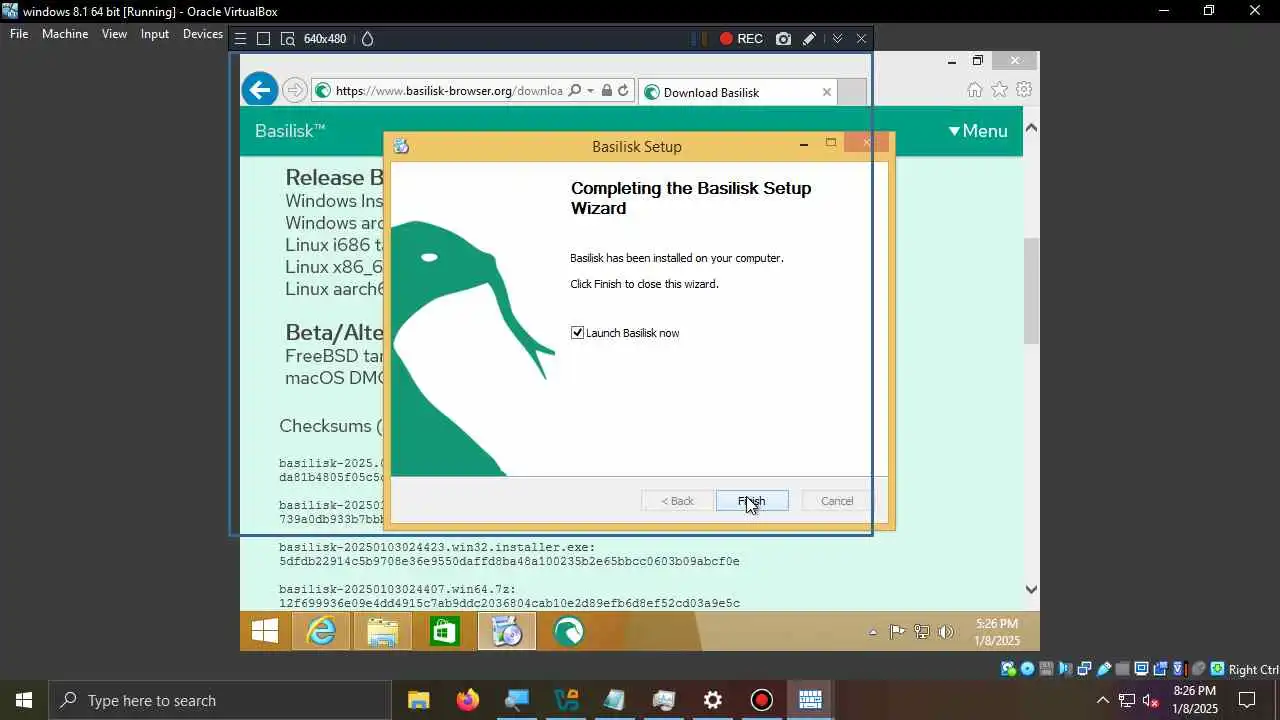1280x720 pixels.
Task: Click guest tray network icon
Action: (922, 632)
